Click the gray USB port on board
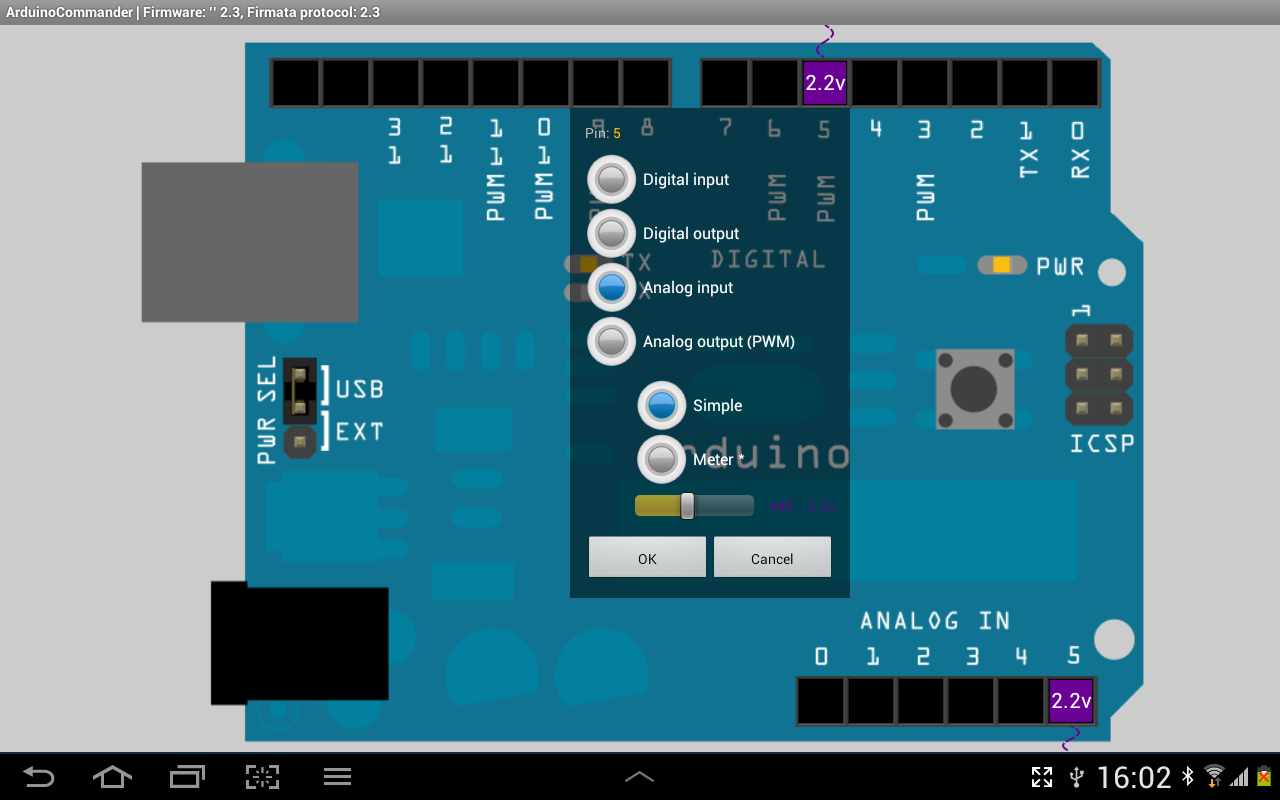Screen dimensions: 1280x800 click(x=250, y=242)
